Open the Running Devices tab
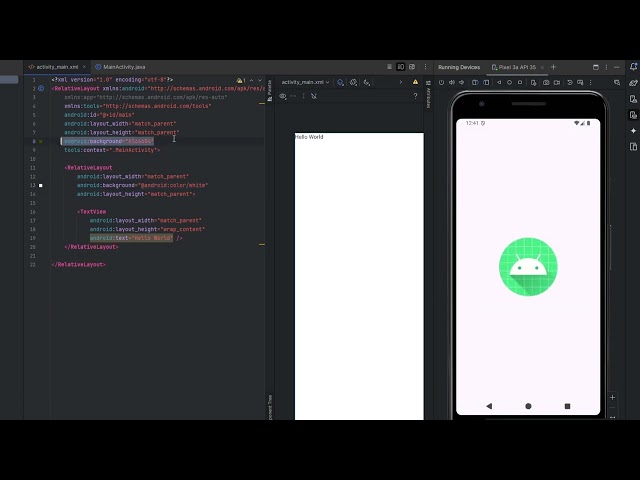640x480 pixels. (x=459, y=67)
